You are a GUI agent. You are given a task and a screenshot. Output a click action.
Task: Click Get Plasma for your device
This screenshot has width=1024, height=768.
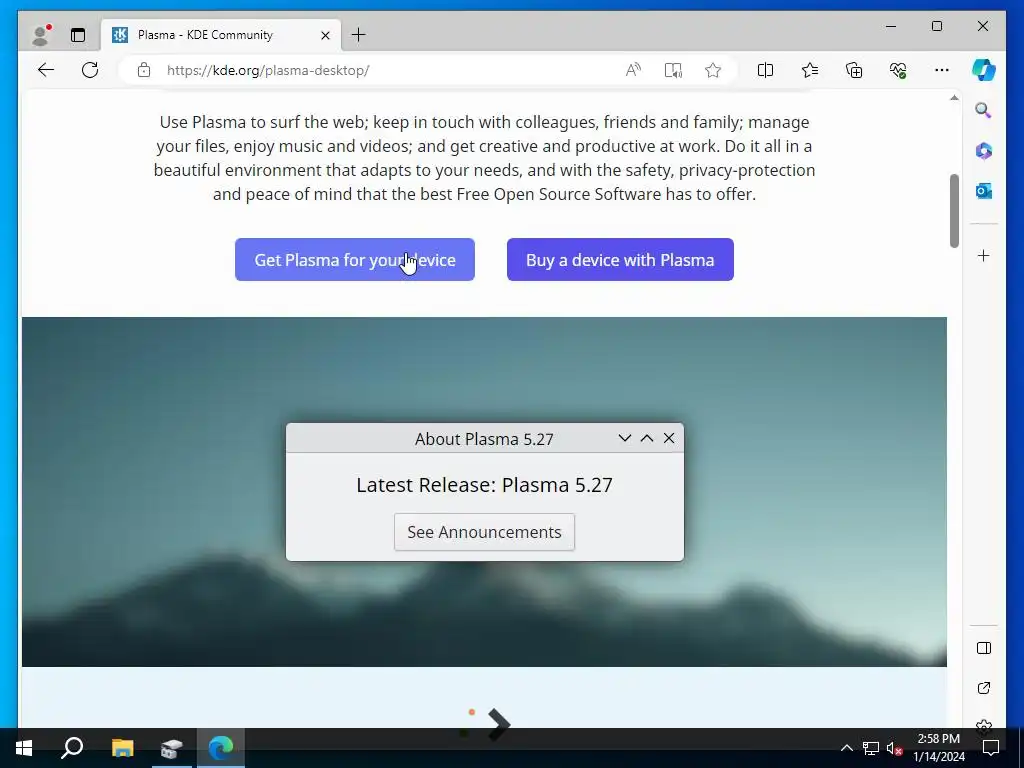pos(355,260)
